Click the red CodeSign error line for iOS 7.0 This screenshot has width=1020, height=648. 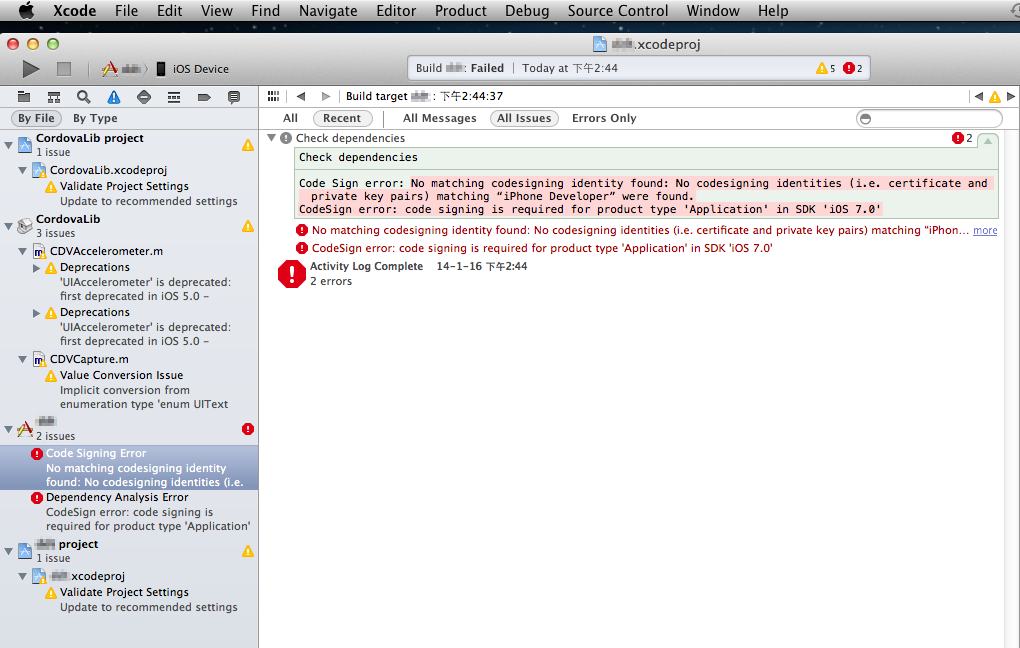pos(542,248)
